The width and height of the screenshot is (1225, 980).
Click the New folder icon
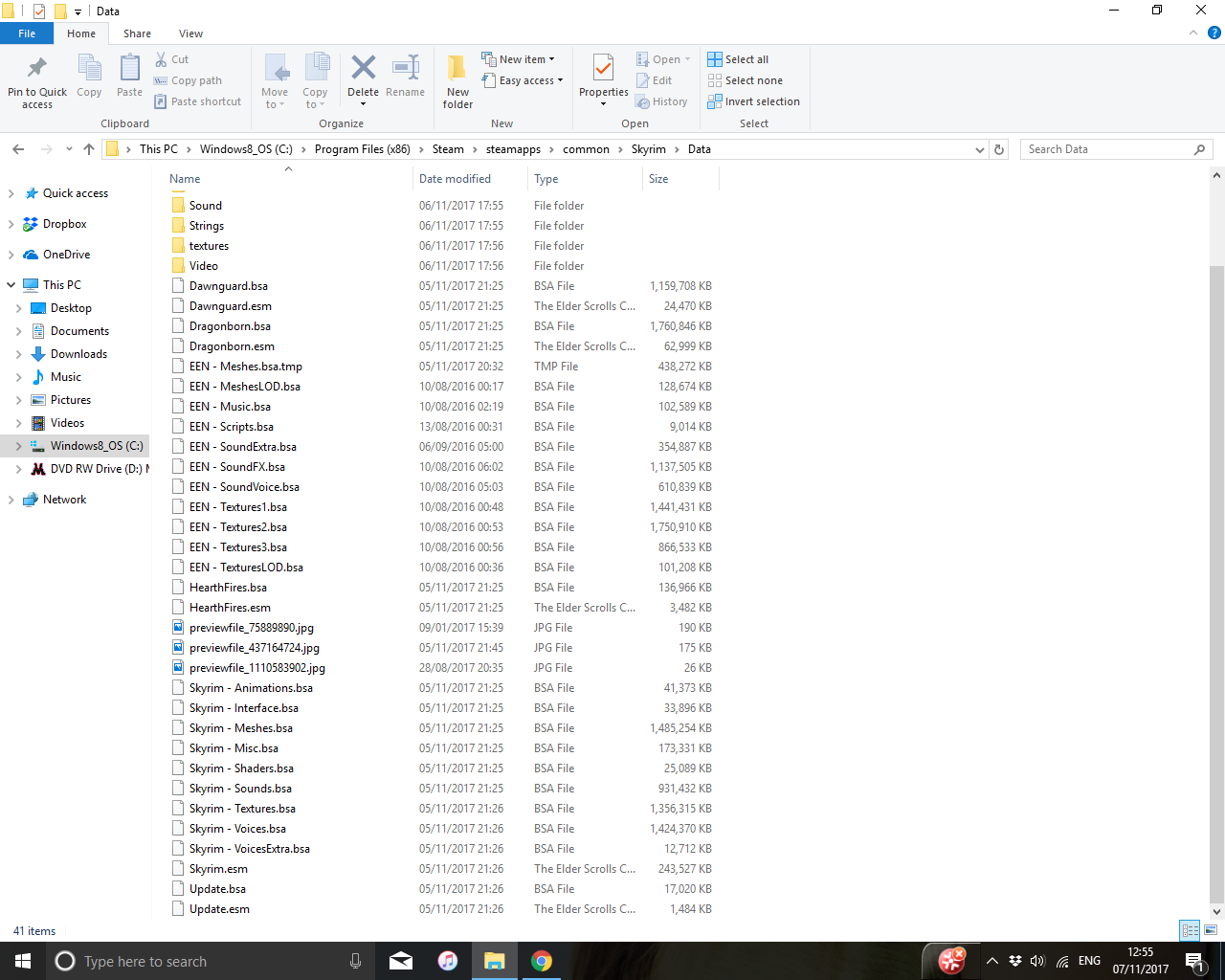(457, 70)
